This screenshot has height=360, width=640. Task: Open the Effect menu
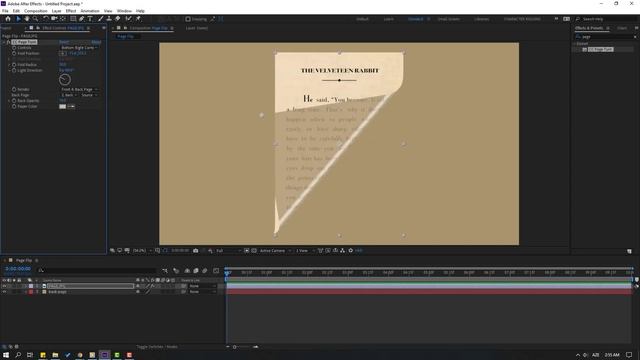coord(71,11)
